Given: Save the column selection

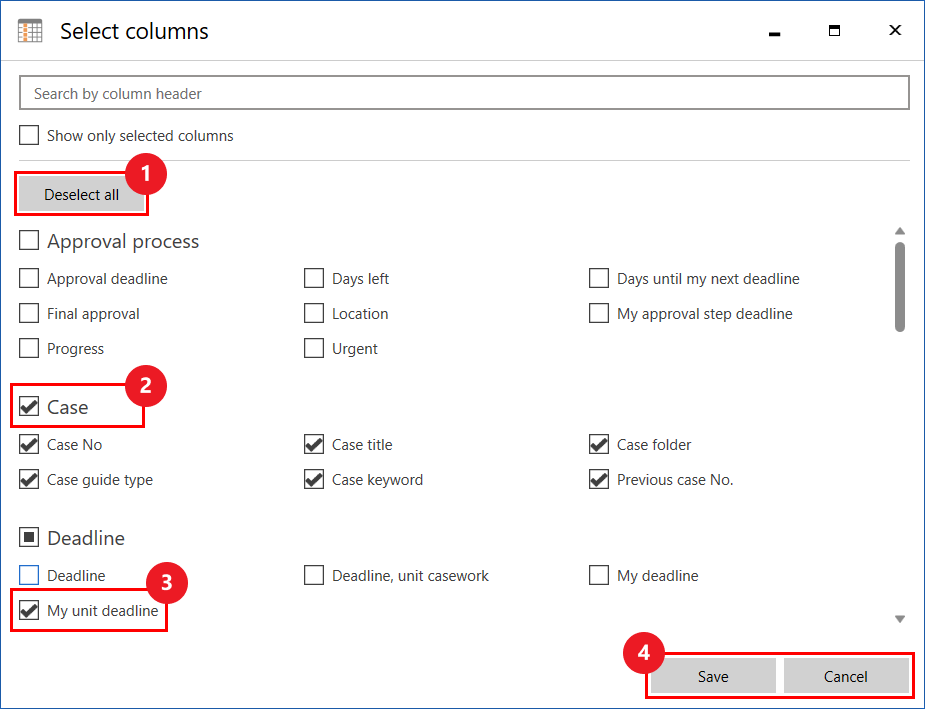Looking at the screenshot, I should tap(713, 676).
